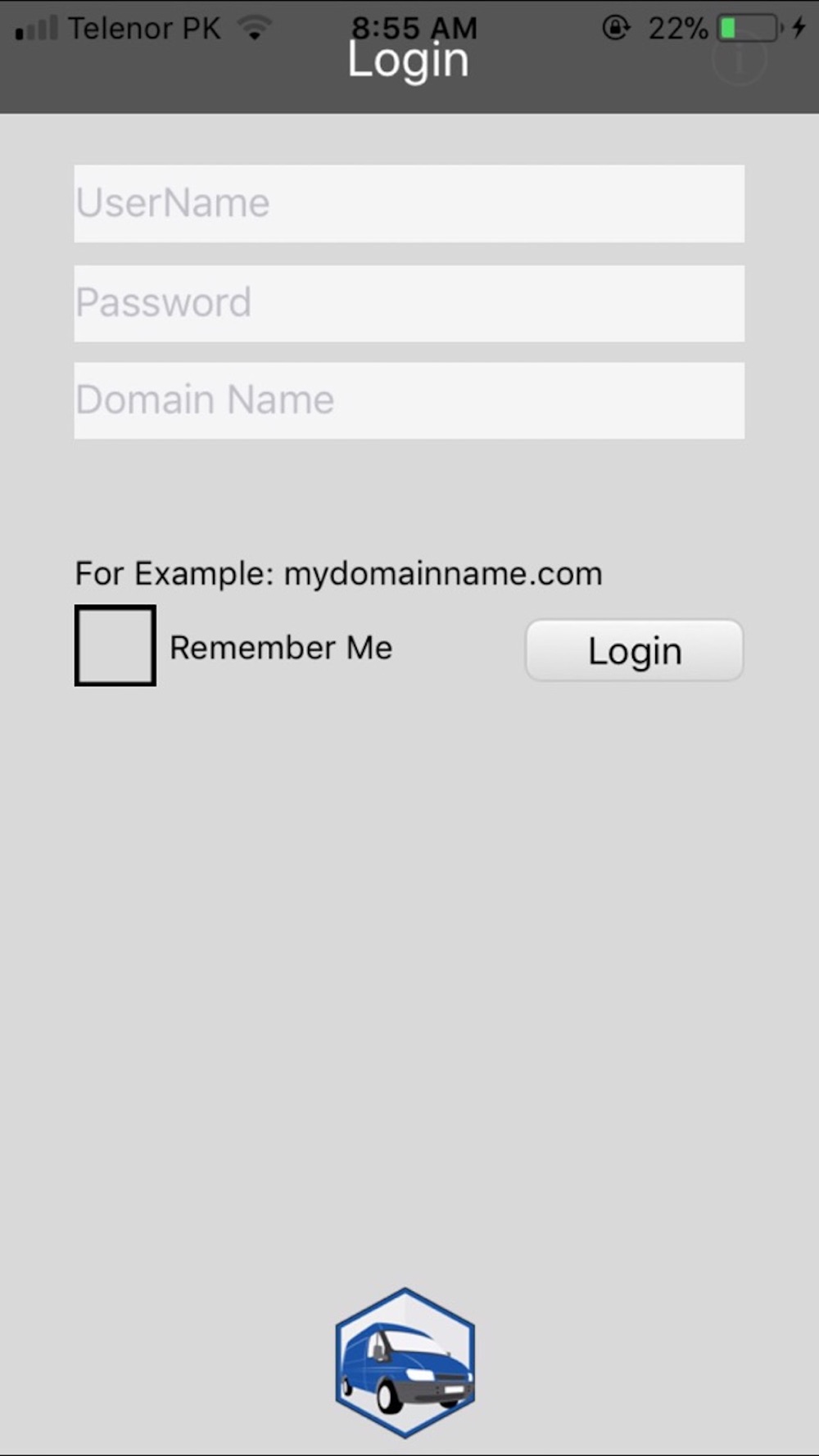
Task: Tap the Domain Name placeholder text
Action: tap(205, 400)
